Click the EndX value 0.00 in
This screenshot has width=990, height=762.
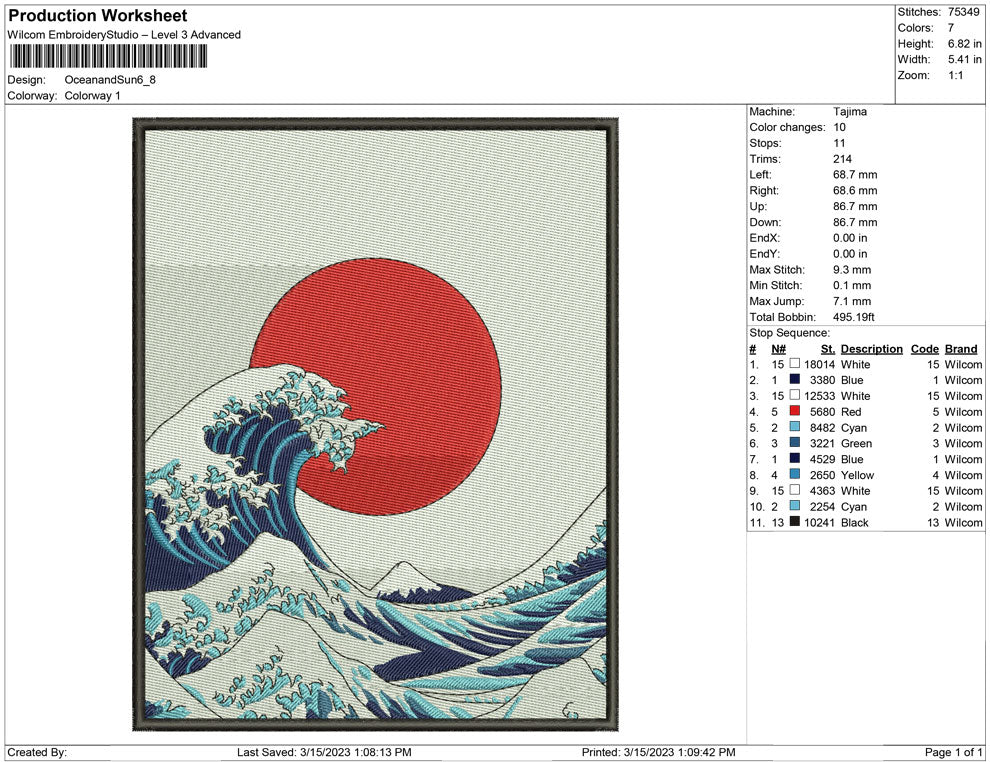[x=850, y=238]
